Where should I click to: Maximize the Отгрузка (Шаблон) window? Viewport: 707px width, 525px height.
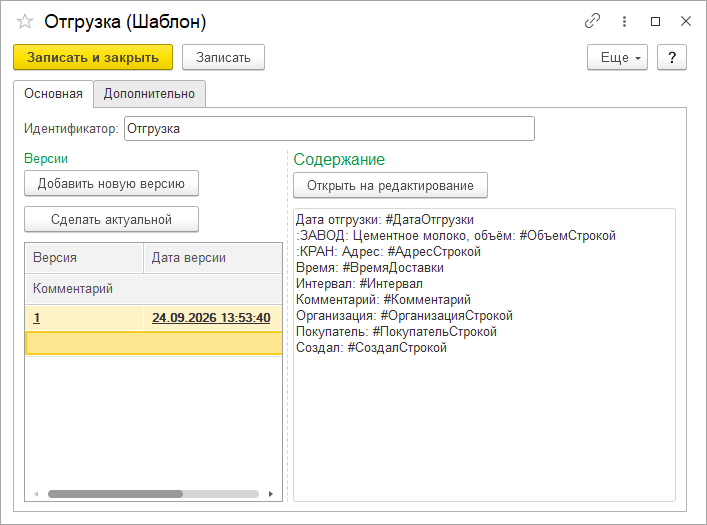pos(655,21)
